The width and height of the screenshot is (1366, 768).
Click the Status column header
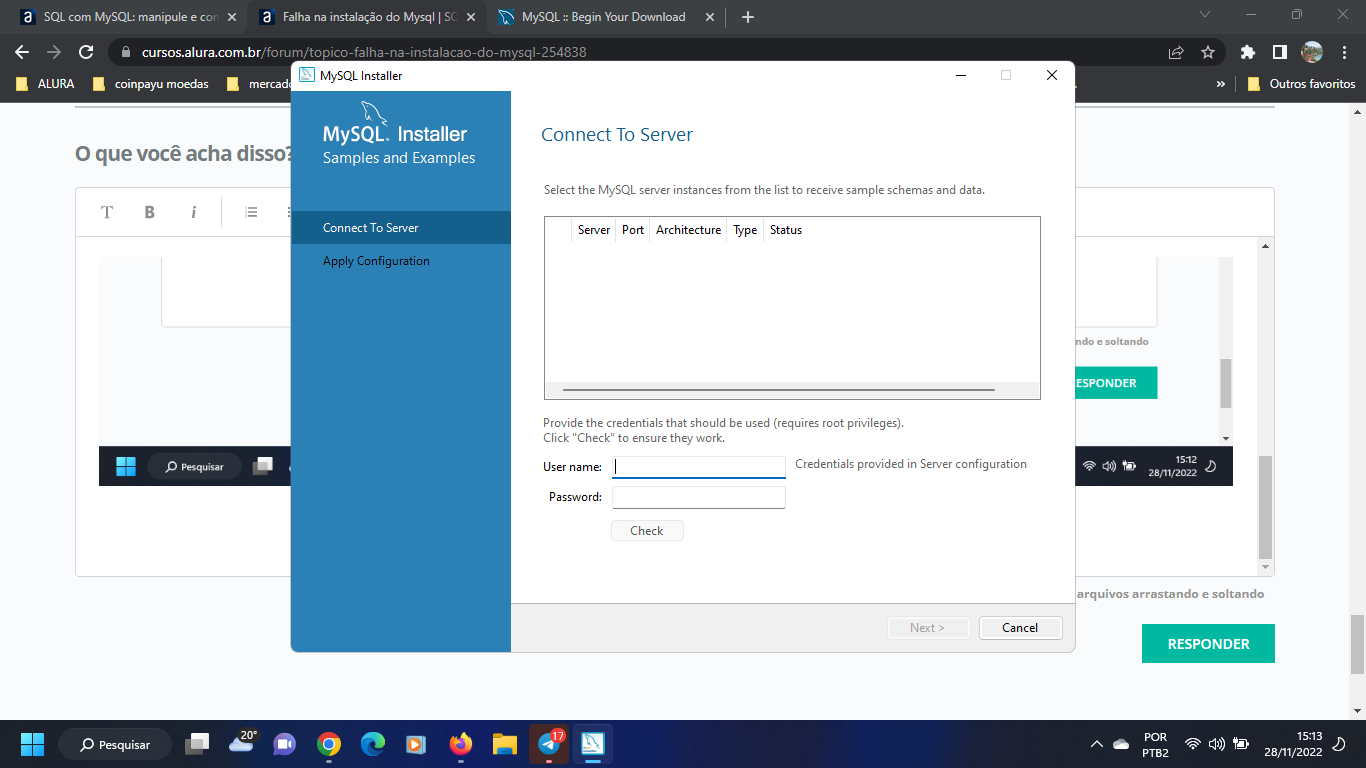click(786, 230)
